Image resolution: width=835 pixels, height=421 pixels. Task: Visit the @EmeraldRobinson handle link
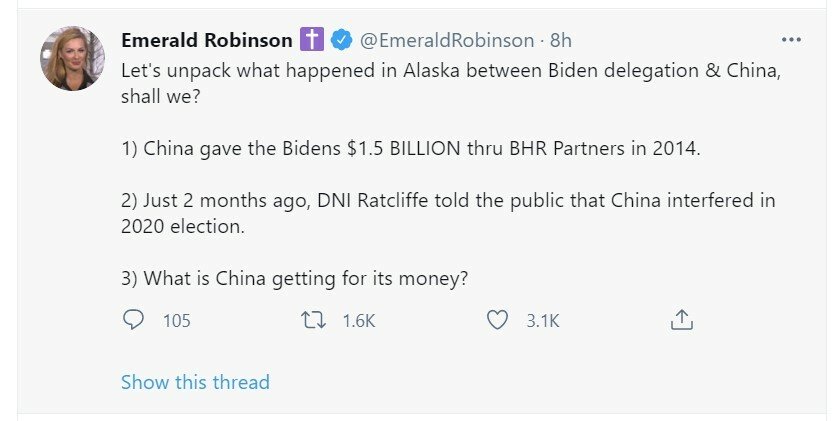click(446, 41)
